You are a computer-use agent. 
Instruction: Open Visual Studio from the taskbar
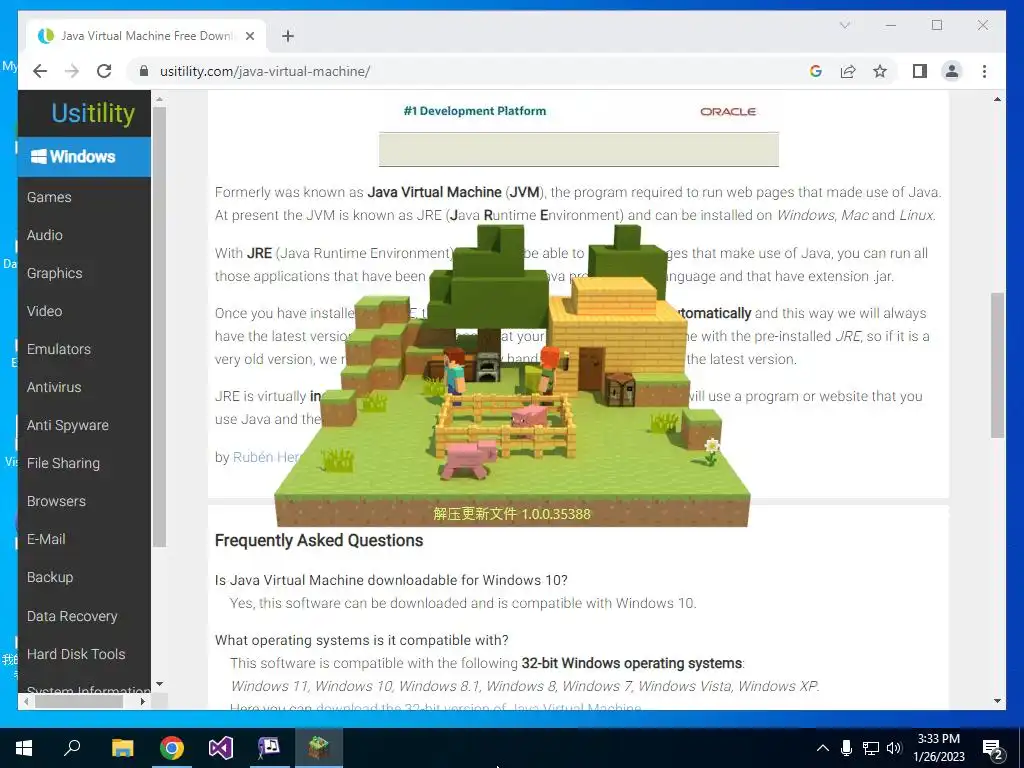click(x=221, y=748)
